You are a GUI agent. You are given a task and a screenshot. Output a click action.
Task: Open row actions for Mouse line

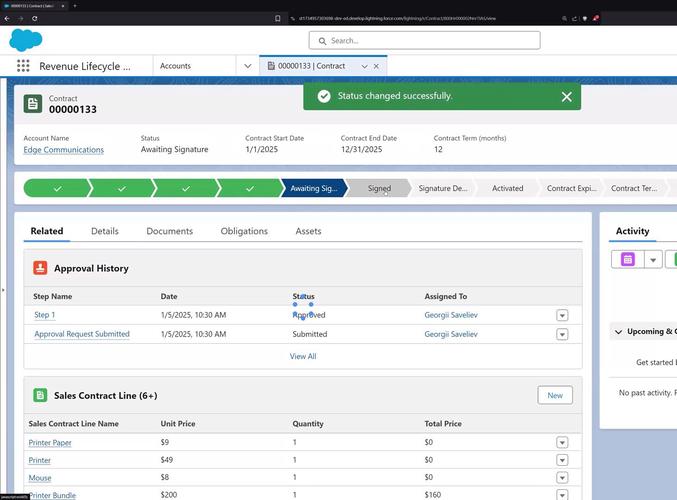pos(562,478)
